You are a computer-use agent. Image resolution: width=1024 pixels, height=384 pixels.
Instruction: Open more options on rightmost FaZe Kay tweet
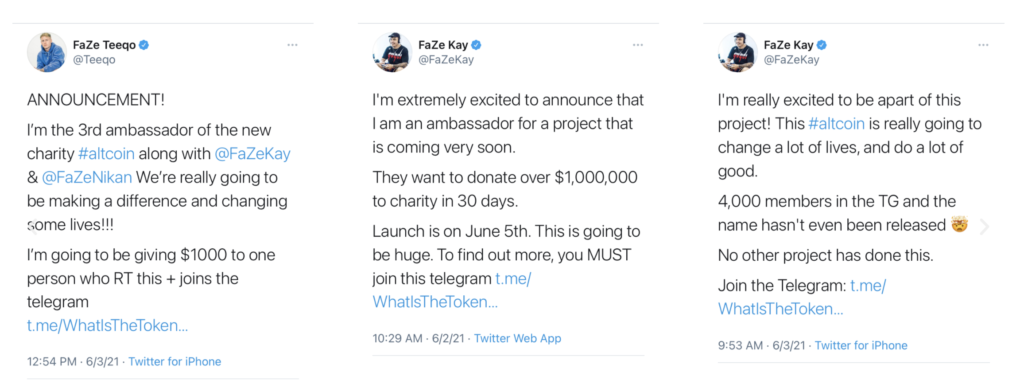[x=984, y=45]
